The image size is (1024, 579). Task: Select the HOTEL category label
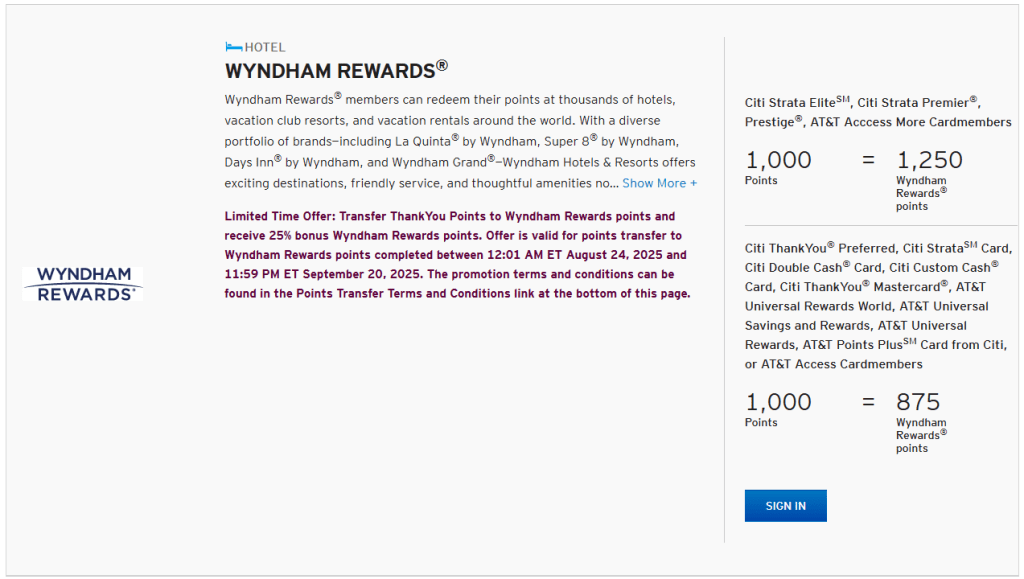[265, 47]
